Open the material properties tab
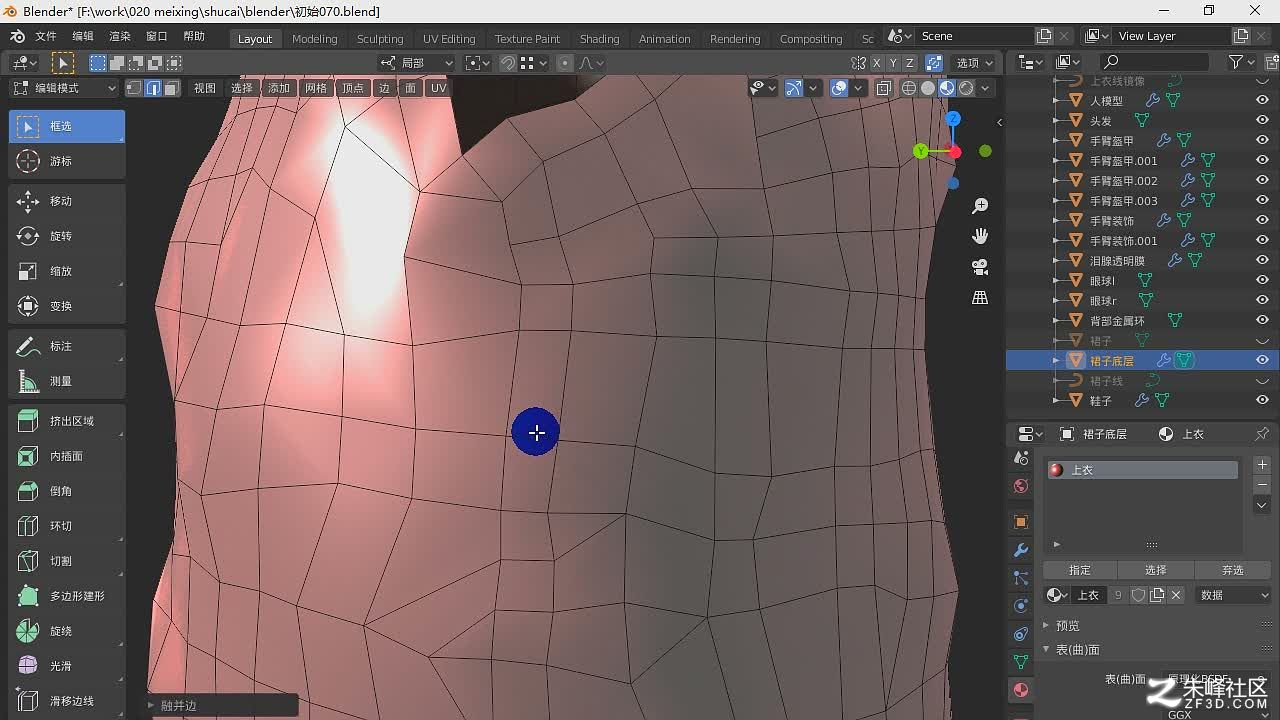 tap(1021, 690)
